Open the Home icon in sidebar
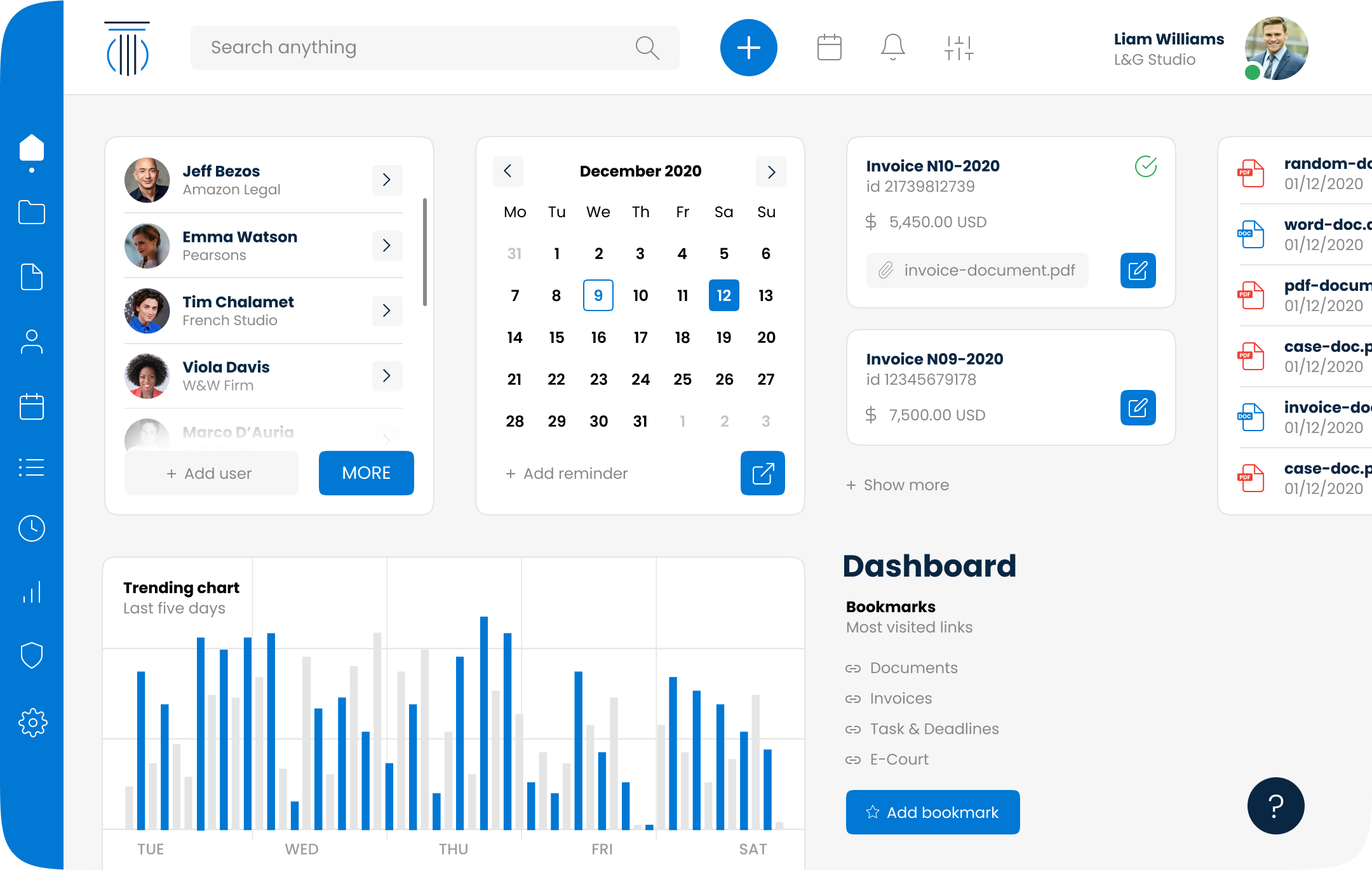This screenshot has height=870, width=1372. tap(32, 148)
